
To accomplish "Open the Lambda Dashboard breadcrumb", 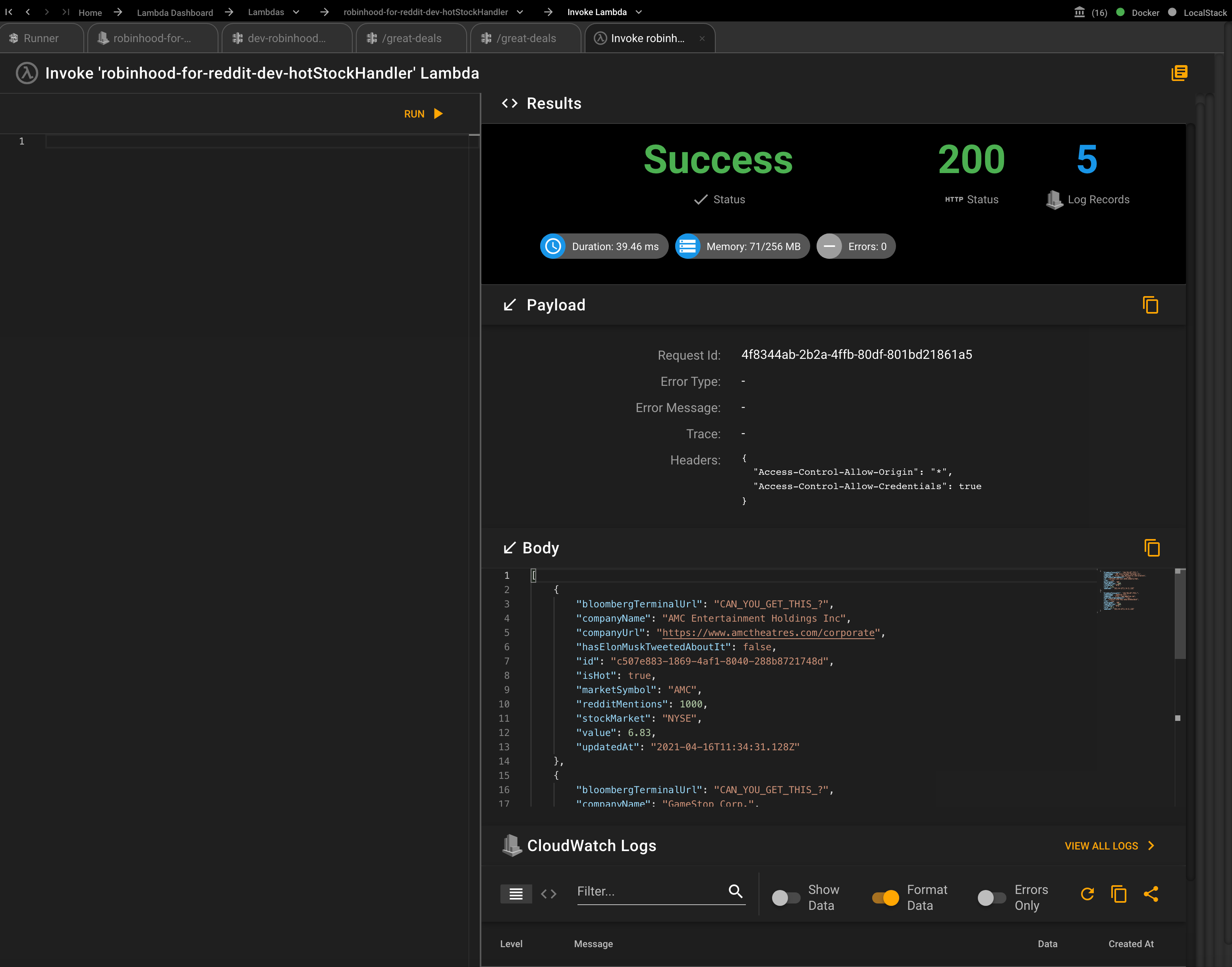I will click(175, 12).
